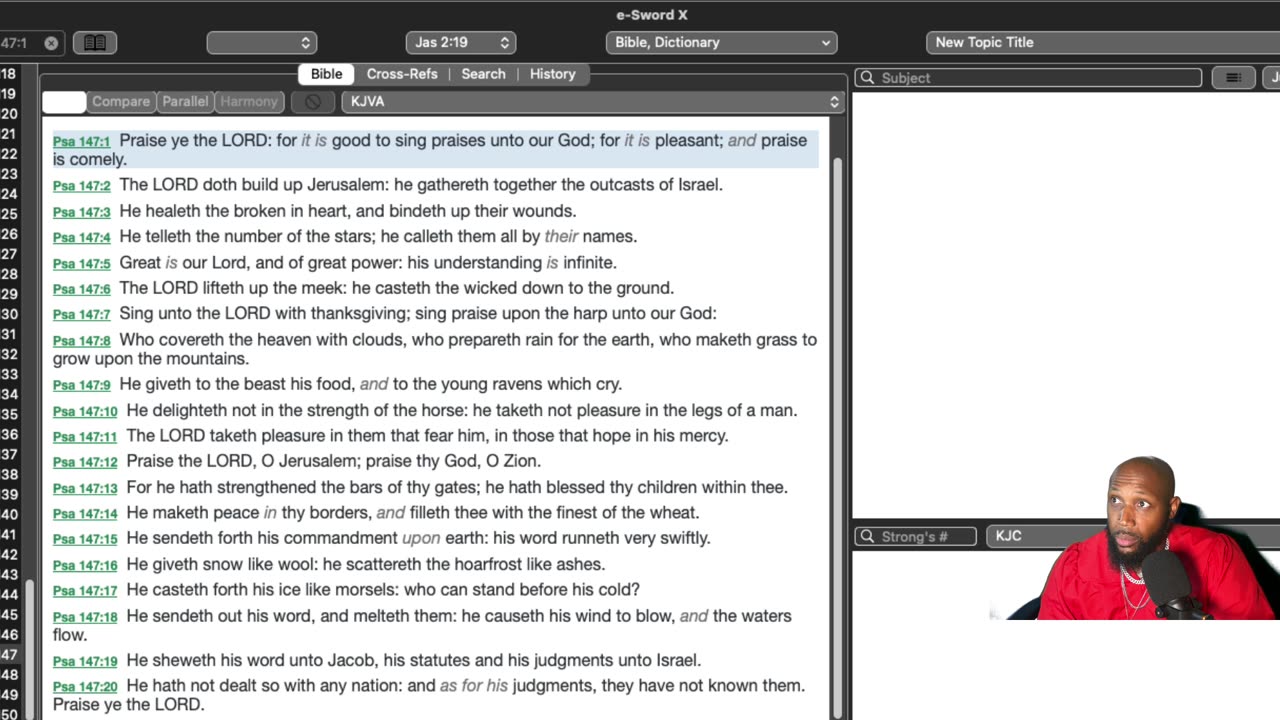1280x720 pixels.
Task: Click into the Strong's # search field
Action: point(915,537)
